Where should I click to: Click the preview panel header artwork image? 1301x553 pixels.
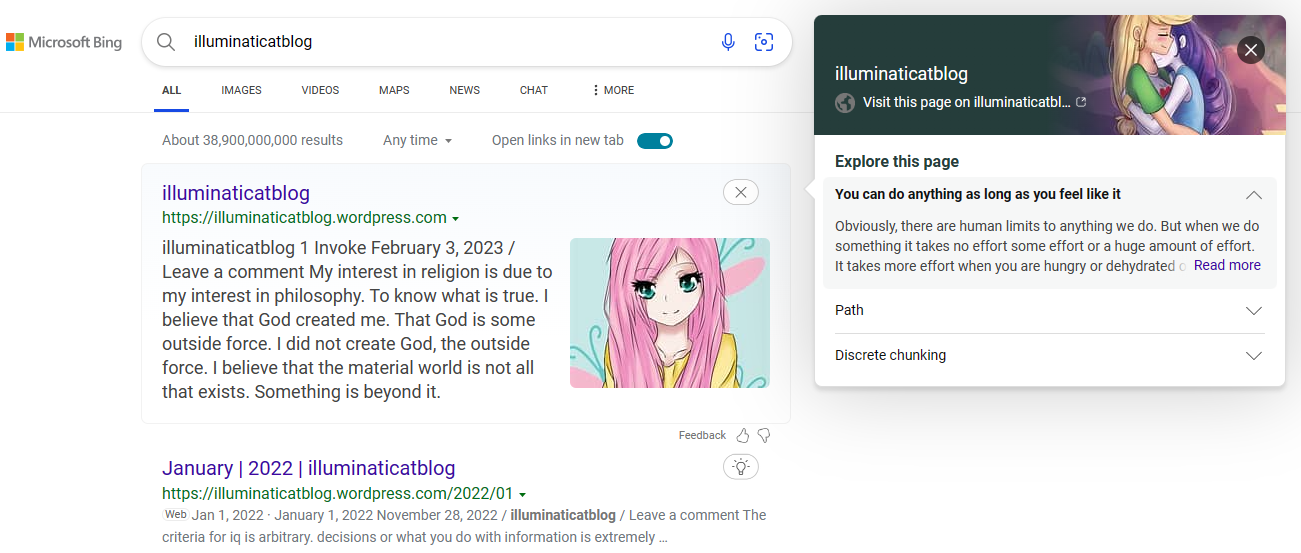point(1167,75)
